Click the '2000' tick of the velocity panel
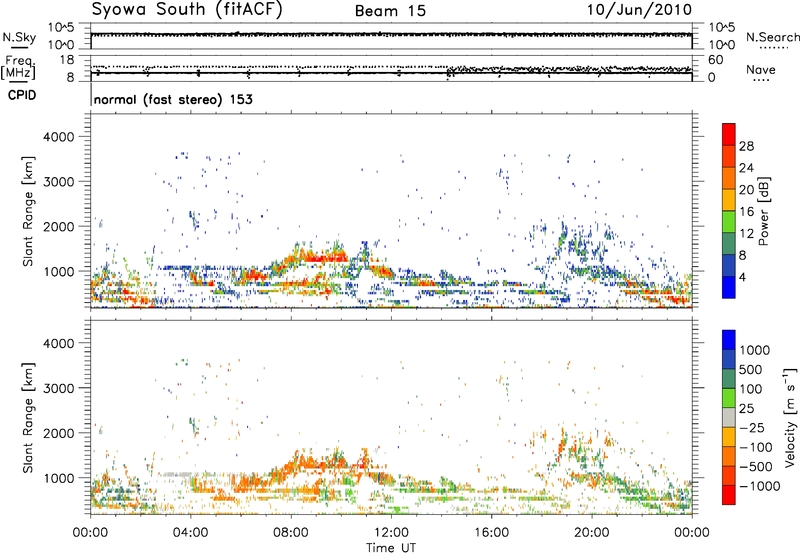The image size is (800, 554). click(x=59, y=433)
